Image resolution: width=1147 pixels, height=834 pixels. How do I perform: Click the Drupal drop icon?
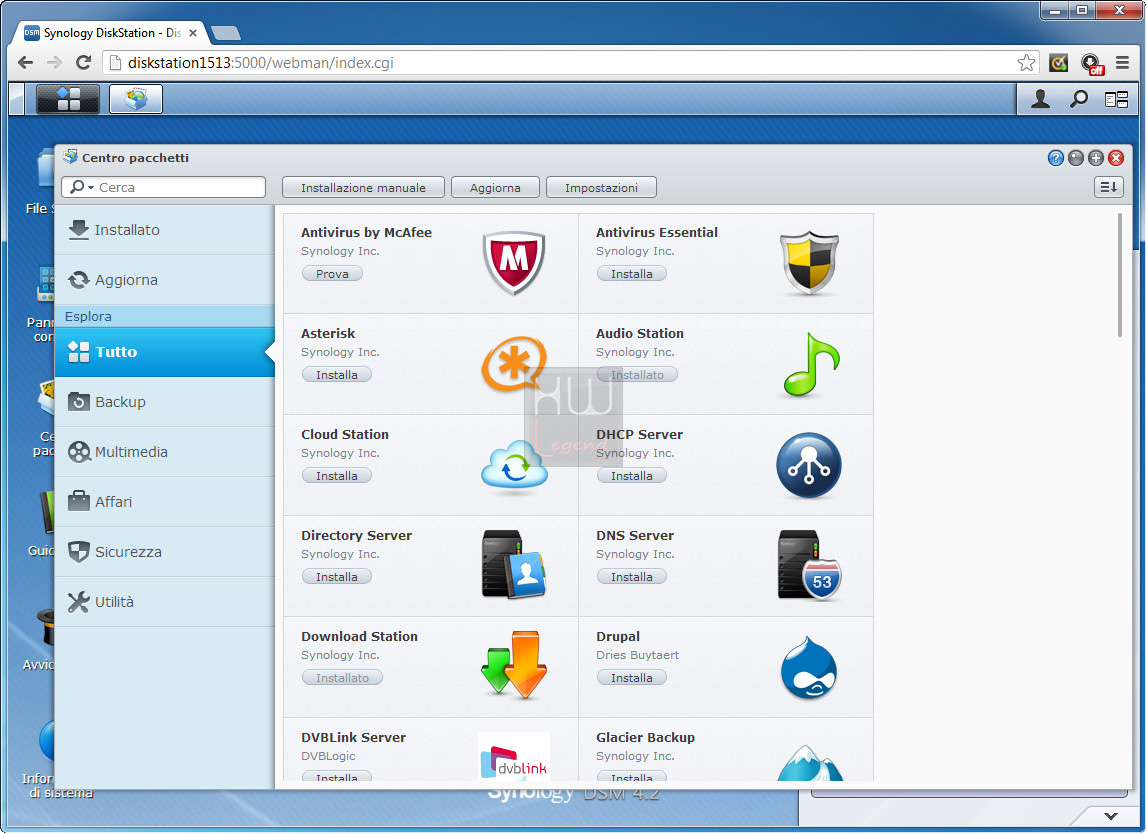(x=808, y=667)
